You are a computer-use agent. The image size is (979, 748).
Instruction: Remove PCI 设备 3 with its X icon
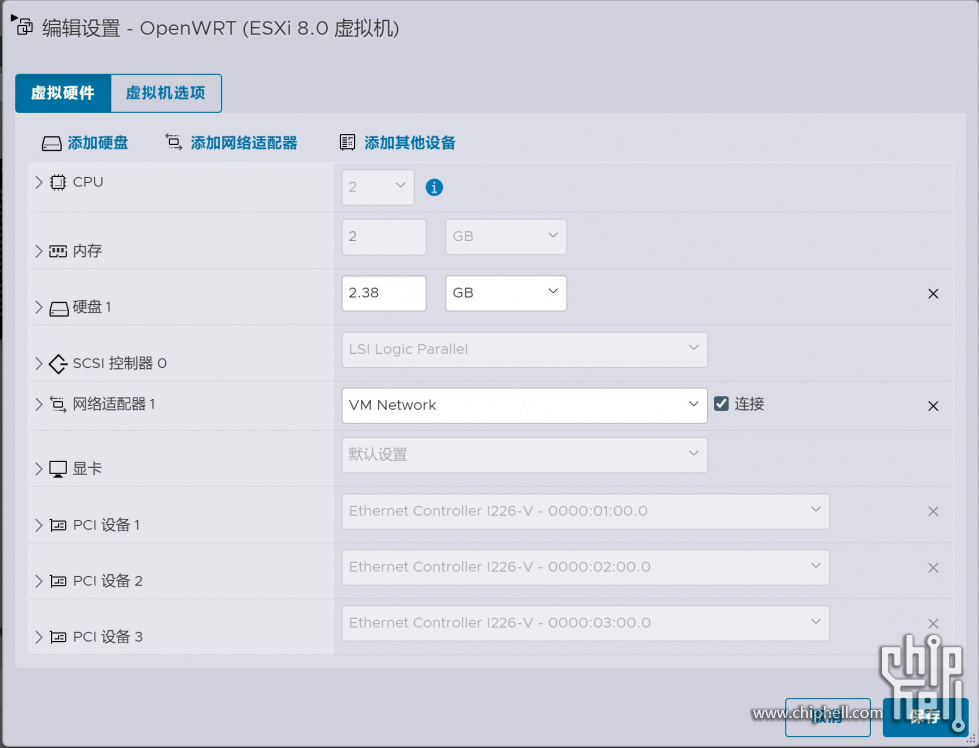coord(933,623)
